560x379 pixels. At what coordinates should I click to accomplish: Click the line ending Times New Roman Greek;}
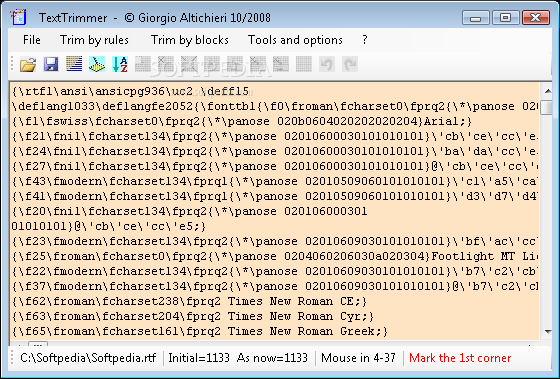point(200,331)
